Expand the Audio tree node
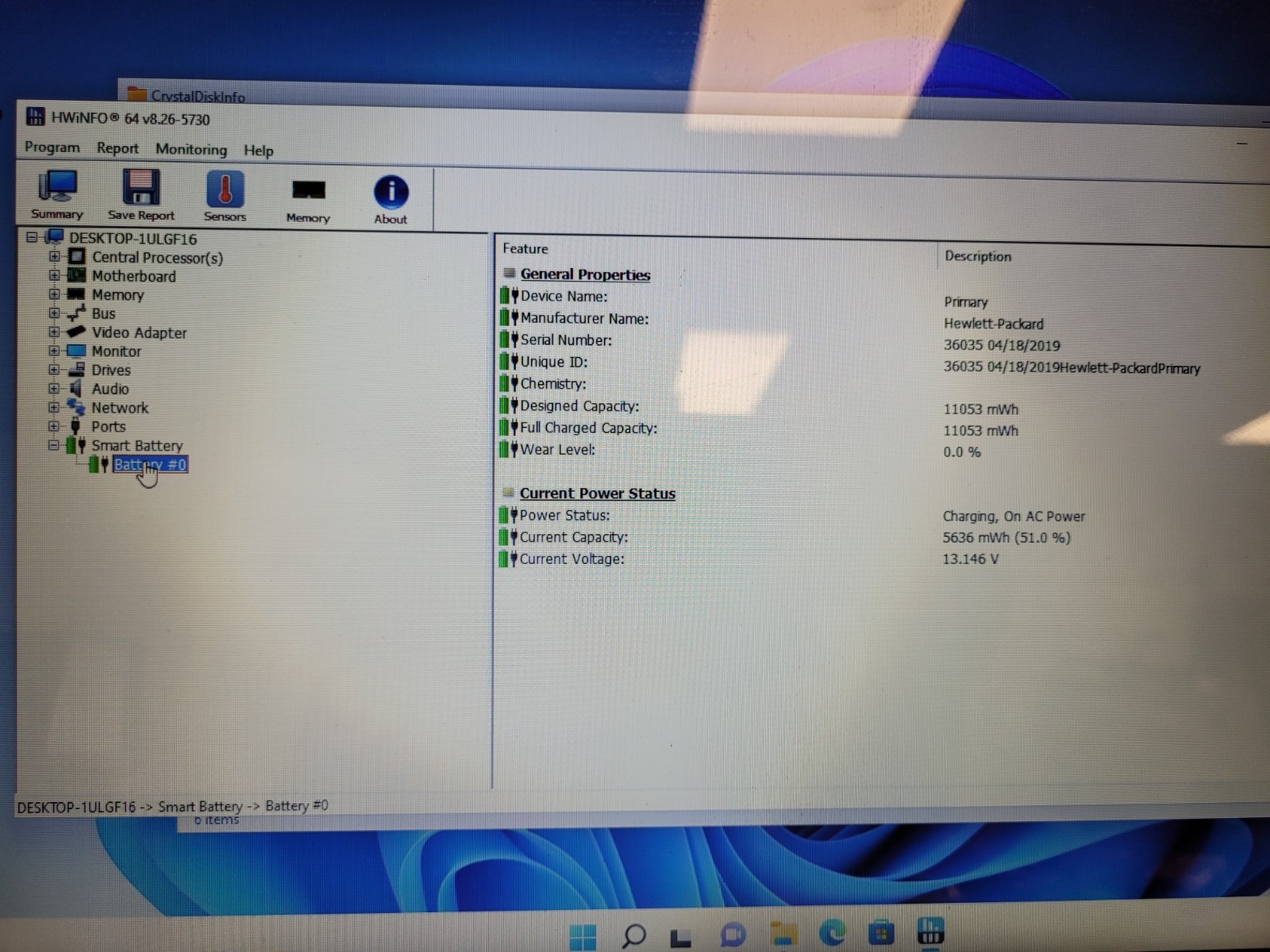The height and width of the screenshot is (952, 1270). [x=54, y=389]
